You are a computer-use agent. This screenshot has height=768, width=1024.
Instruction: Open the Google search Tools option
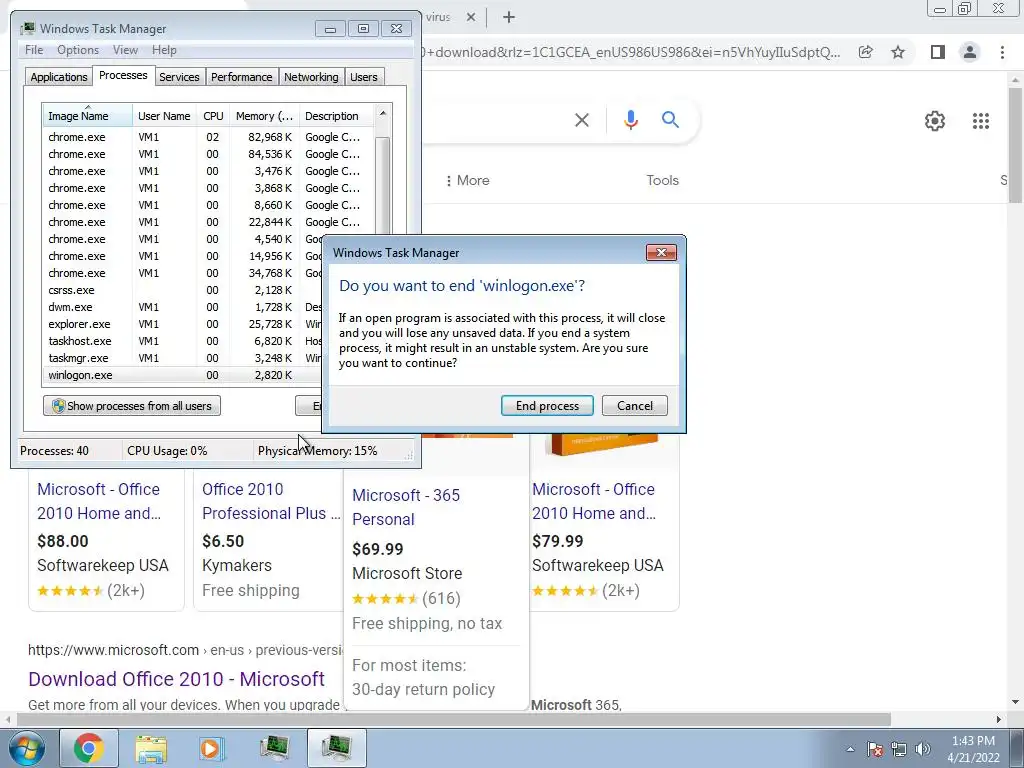tap(662, 180)
